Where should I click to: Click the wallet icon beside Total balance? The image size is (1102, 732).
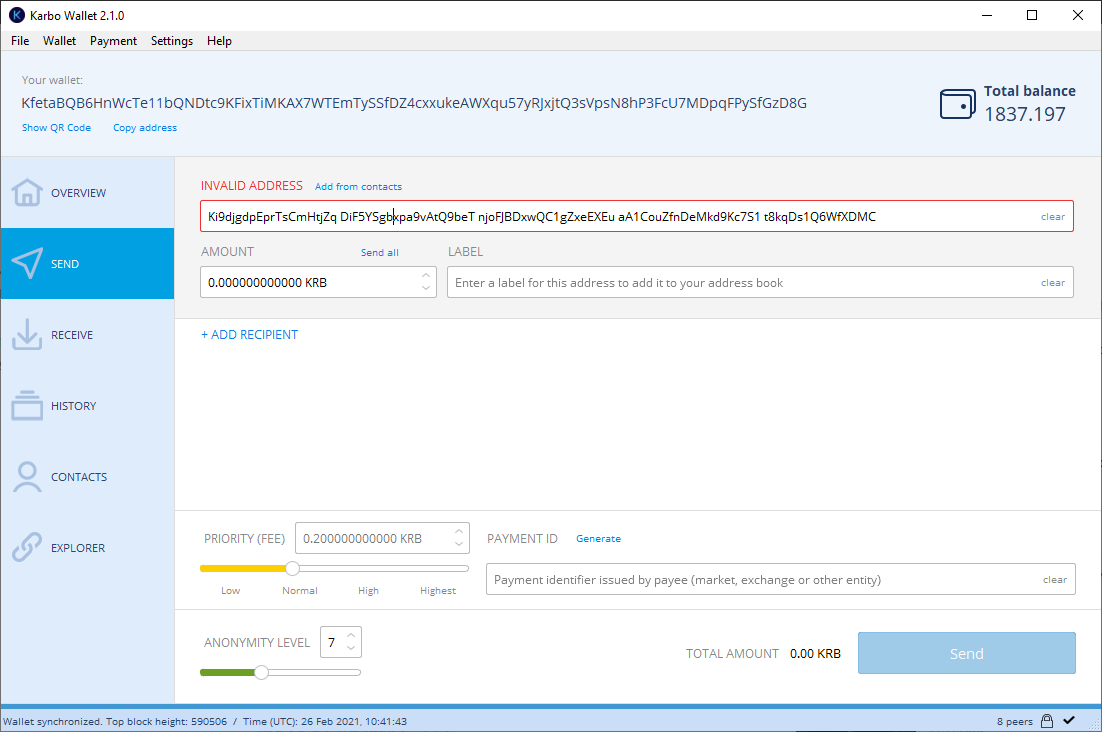point(957,104)
